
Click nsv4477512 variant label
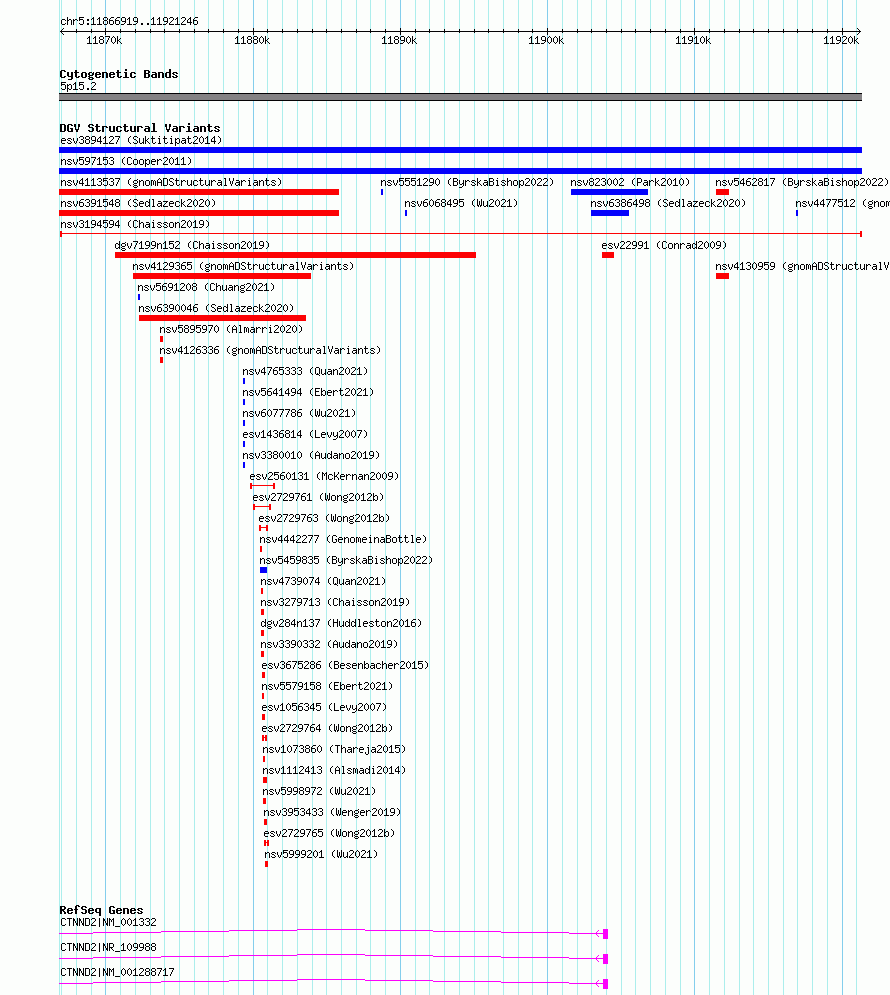(842, 203)
